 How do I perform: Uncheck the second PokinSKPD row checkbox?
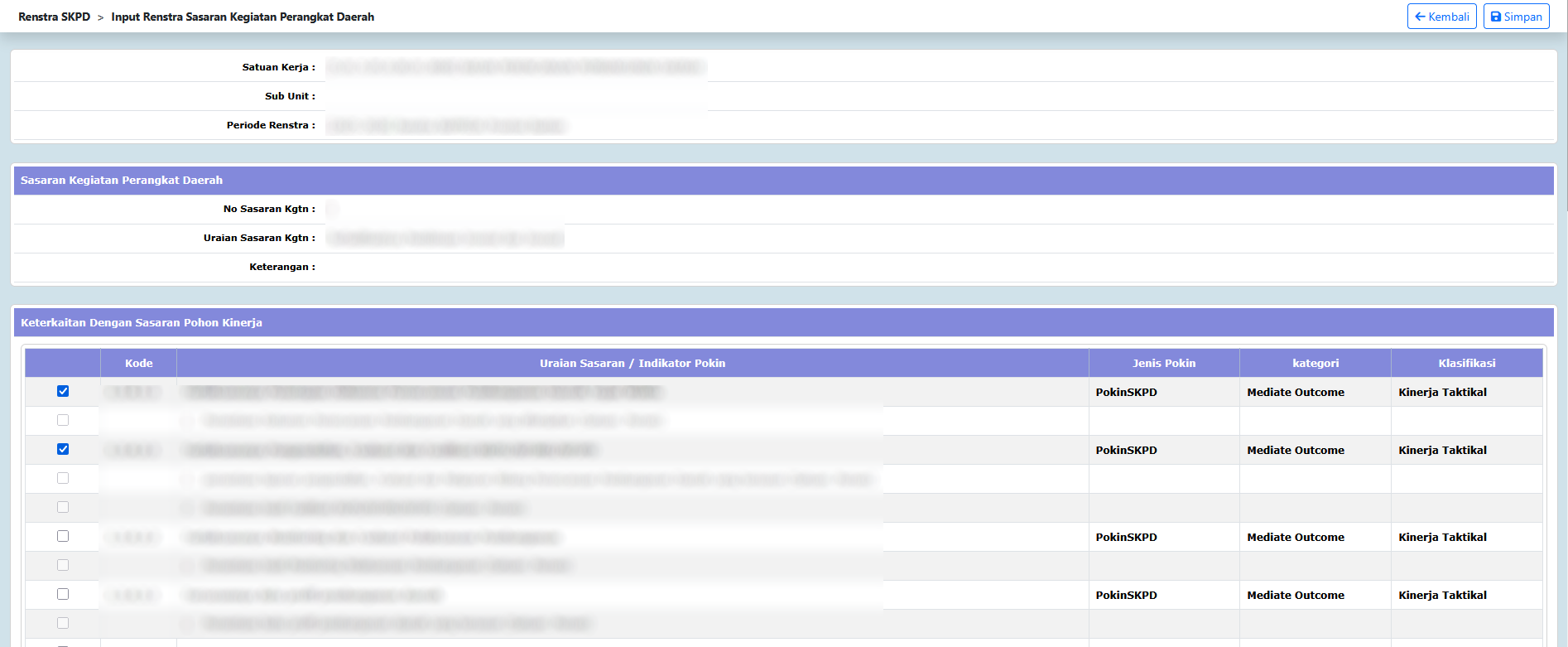(63, 449)
